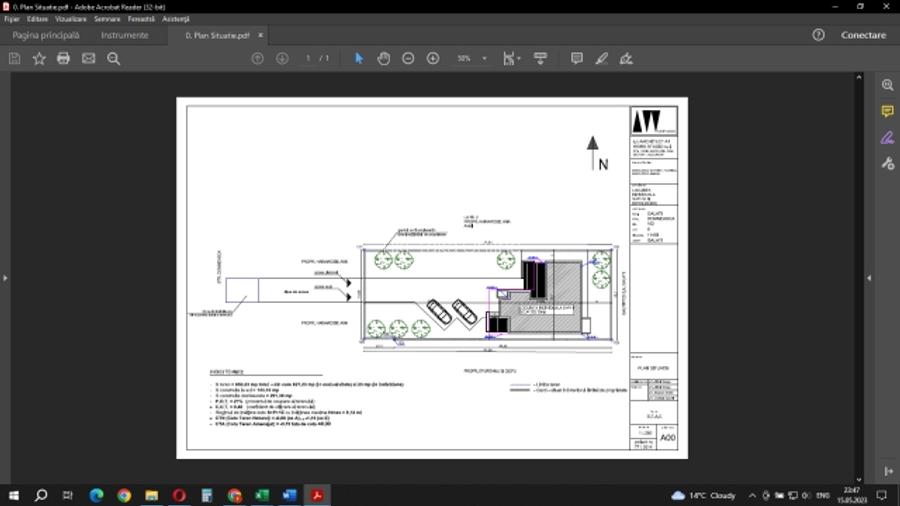Open the find text magnifier
The width and height of the screenshot is (900, 506).
[x=114, y=59]
